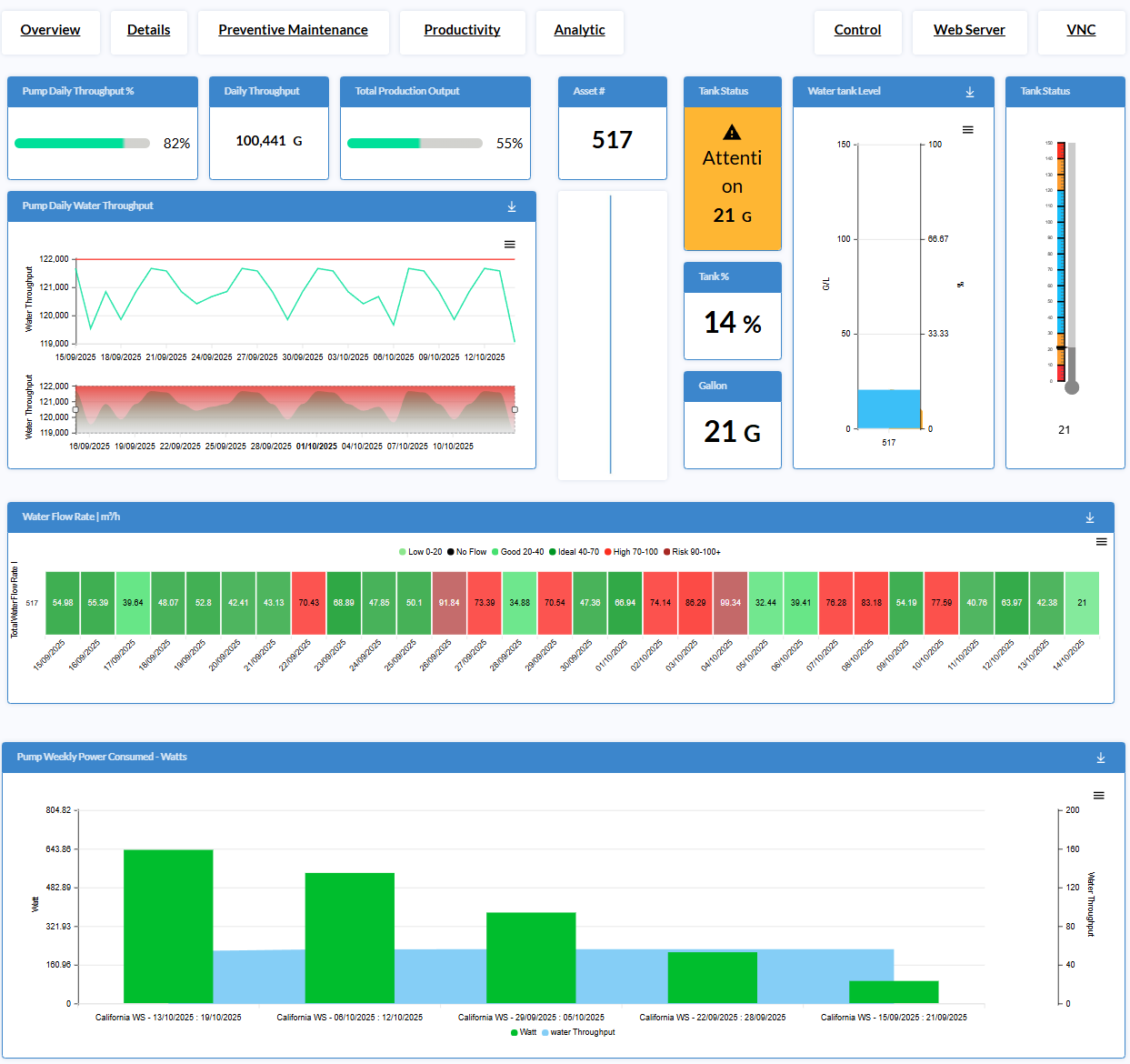Image resolution: width=1130 pixels, height=1064 pixels.
Task: Switch to the Preventive Maintenance tab
Action: (293, 30)
